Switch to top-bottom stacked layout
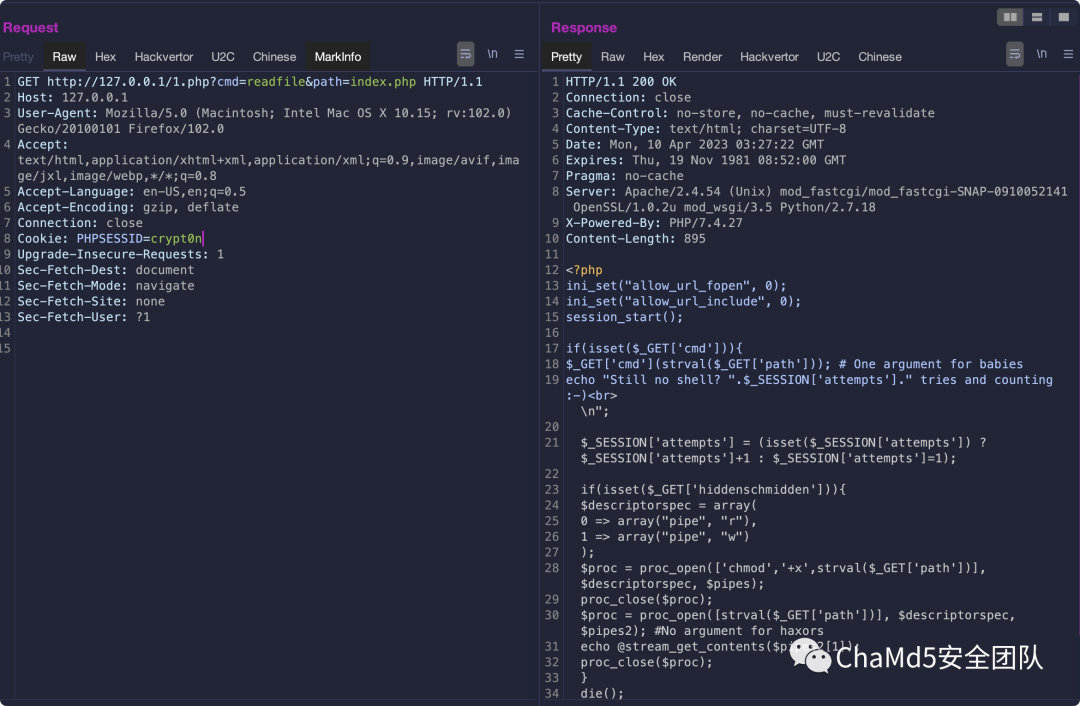The height and width of the screenshot is (706, 1080). [x=1037, y=17]
